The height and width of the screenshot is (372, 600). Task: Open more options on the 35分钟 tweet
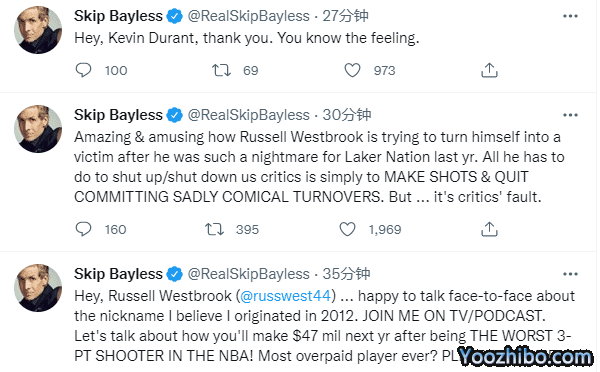[x=570, y=274]
